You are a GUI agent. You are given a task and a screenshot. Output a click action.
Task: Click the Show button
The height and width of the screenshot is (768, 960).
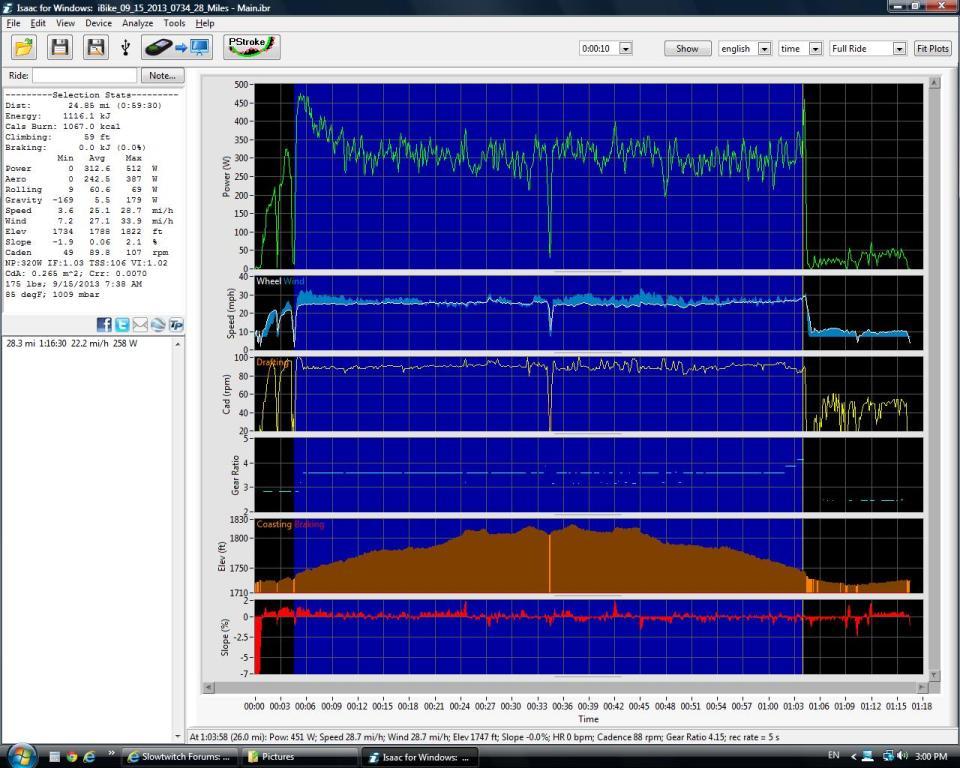click(687, 48)
